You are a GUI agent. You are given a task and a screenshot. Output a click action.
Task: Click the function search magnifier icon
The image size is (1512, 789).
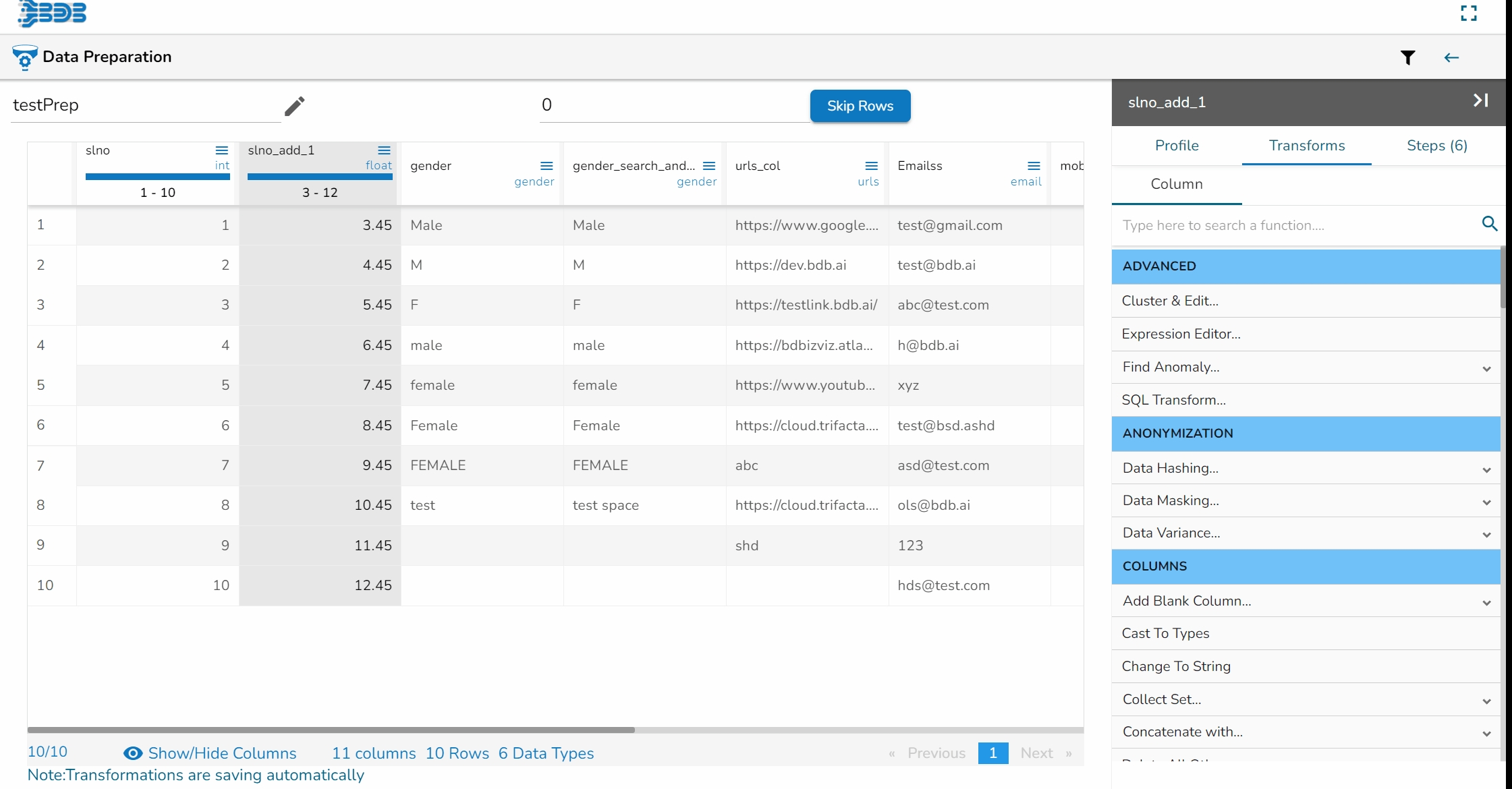point(1490,224)
